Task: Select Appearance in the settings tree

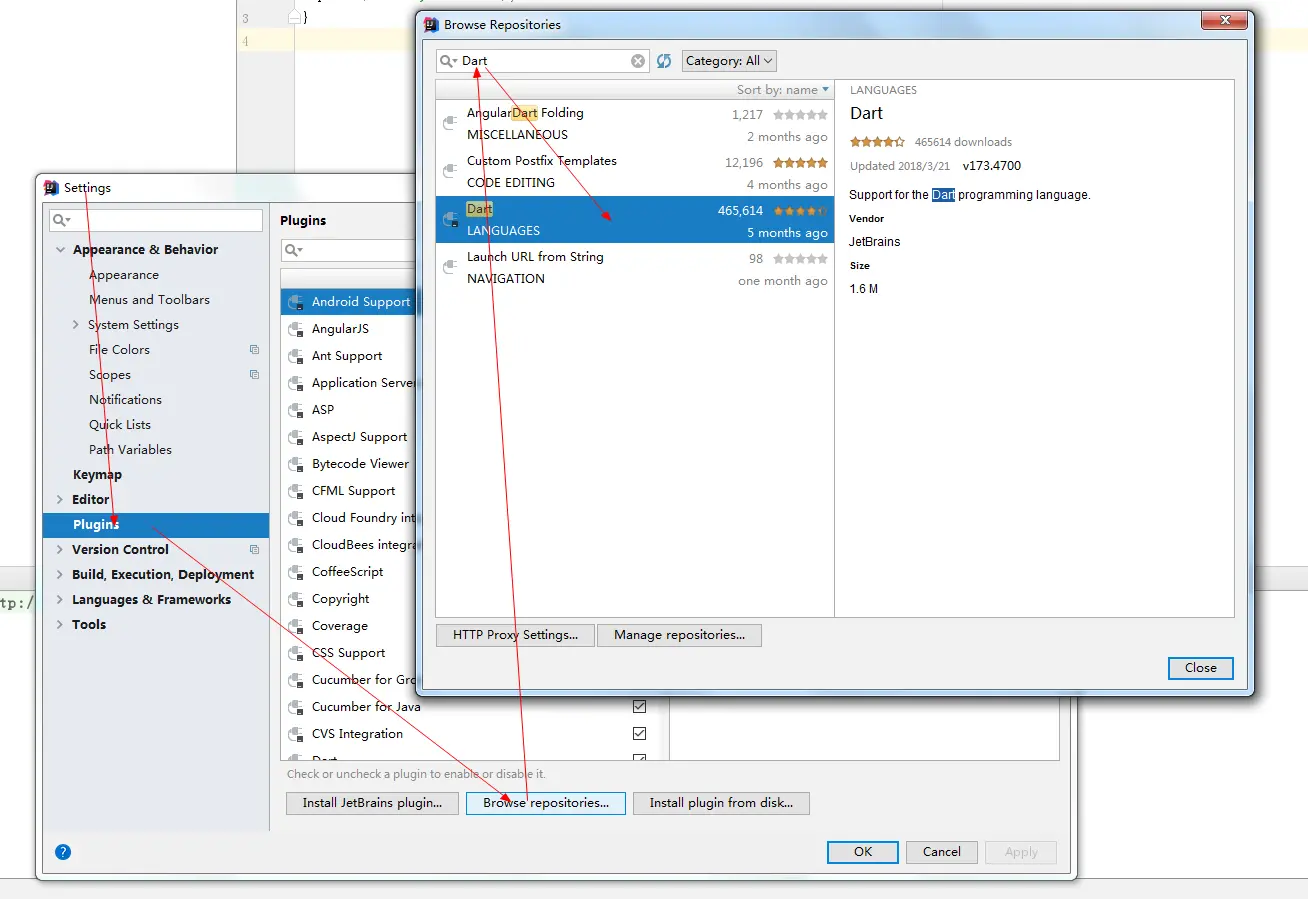Action: point(124,275)
